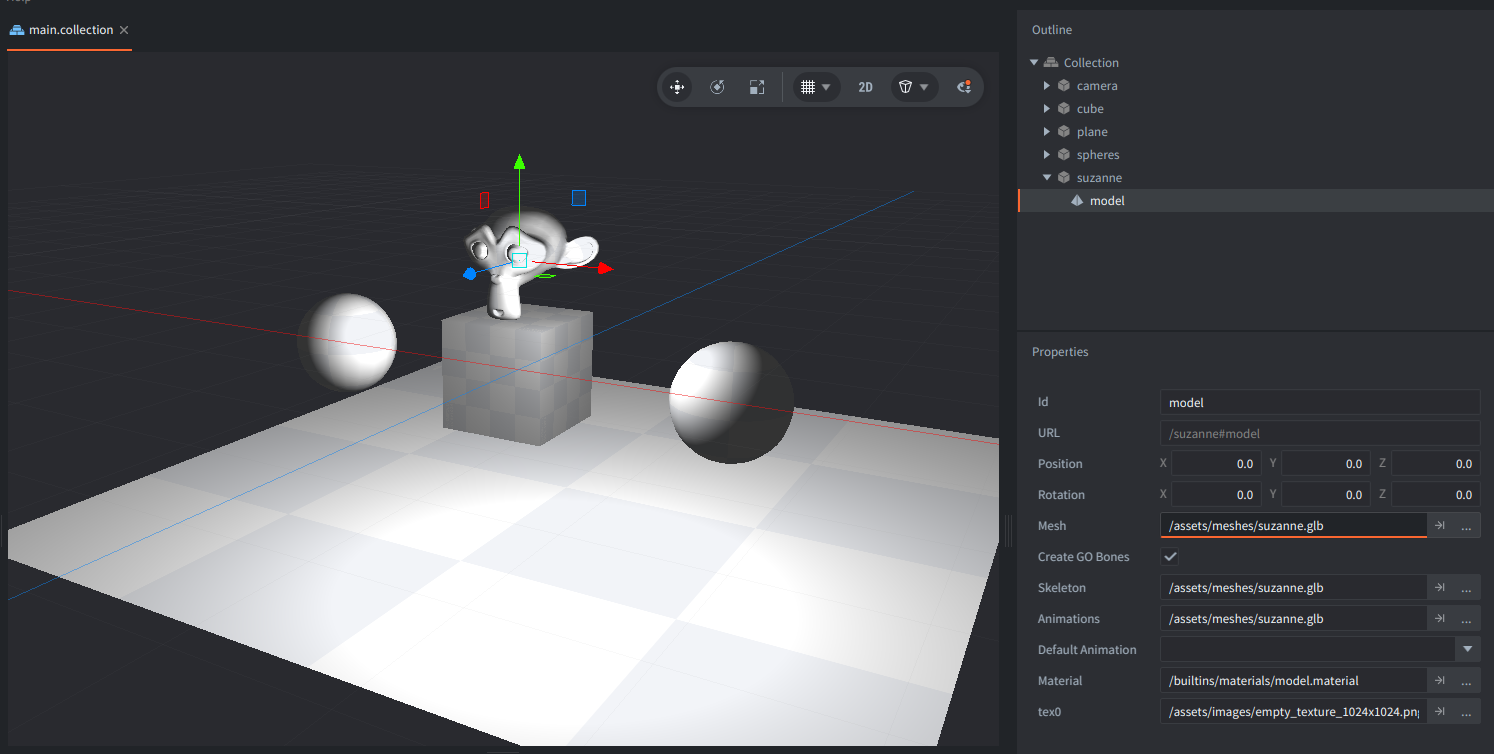Viewport: 1494px width, 754px height.
Task: Click the Position X field
Action: 1216,464
